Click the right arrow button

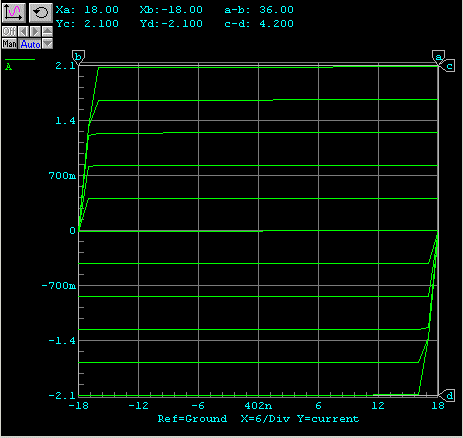[35, 32]
